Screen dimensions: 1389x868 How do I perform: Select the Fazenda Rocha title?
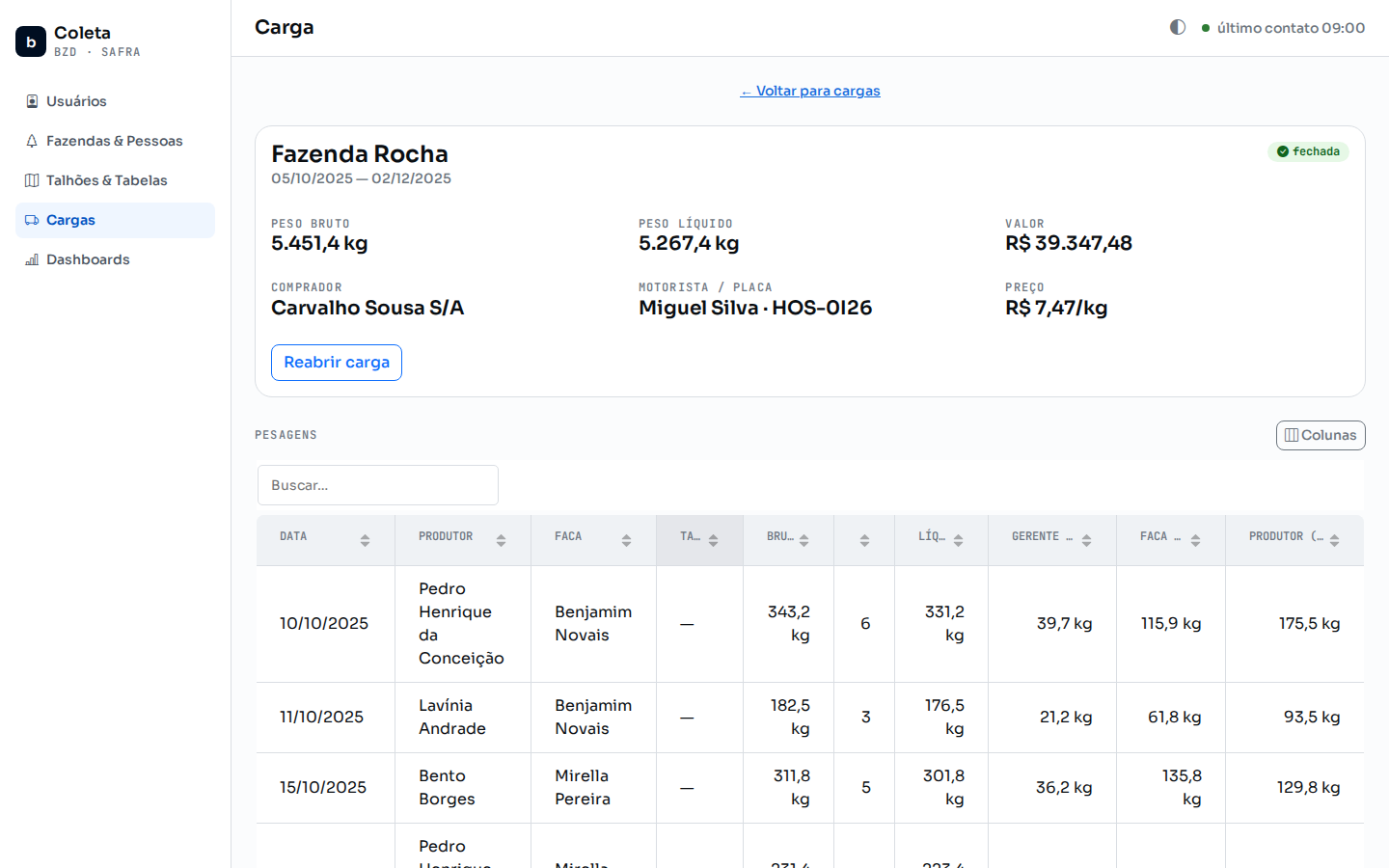pyautogui.click(x=360, y=154)
